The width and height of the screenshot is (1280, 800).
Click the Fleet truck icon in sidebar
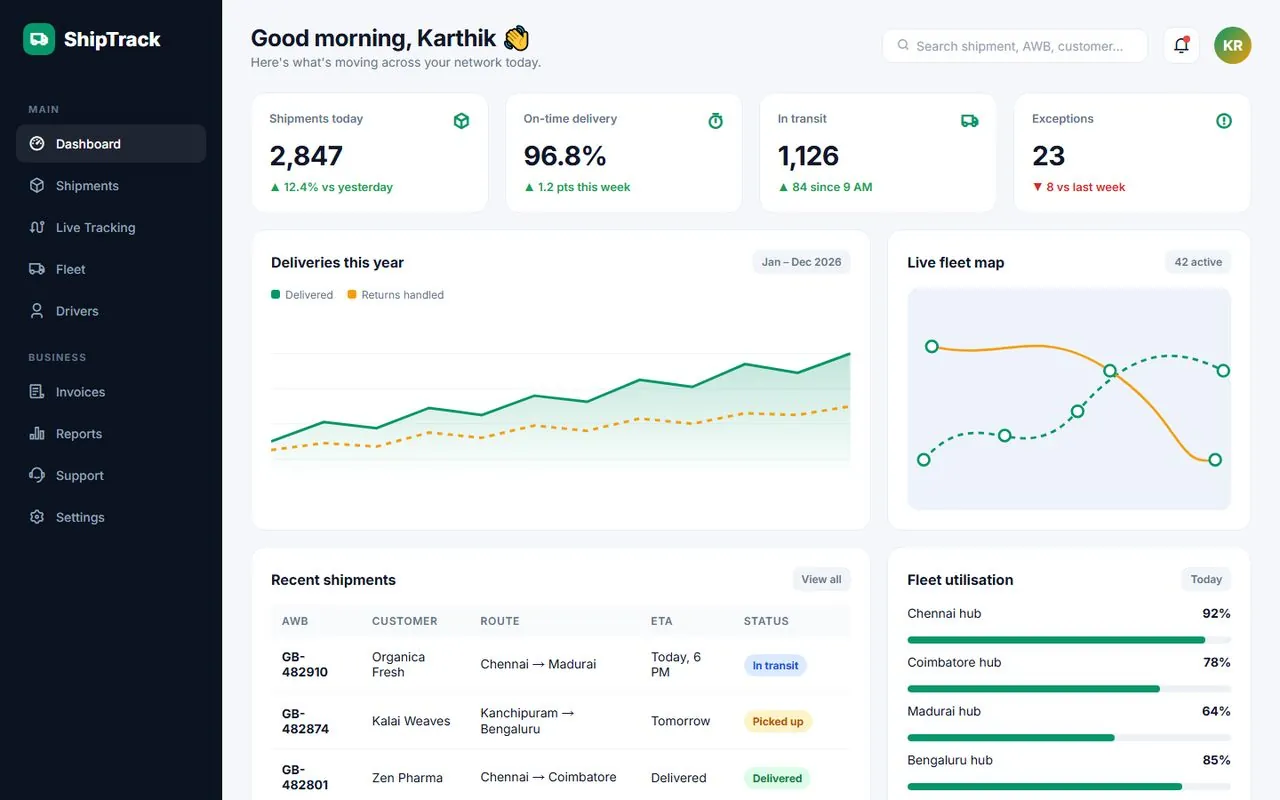(x=37, y=270)
